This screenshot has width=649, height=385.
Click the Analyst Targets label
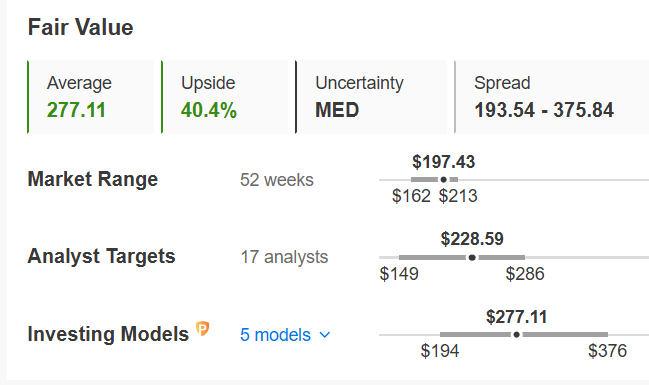click(101, 256)
